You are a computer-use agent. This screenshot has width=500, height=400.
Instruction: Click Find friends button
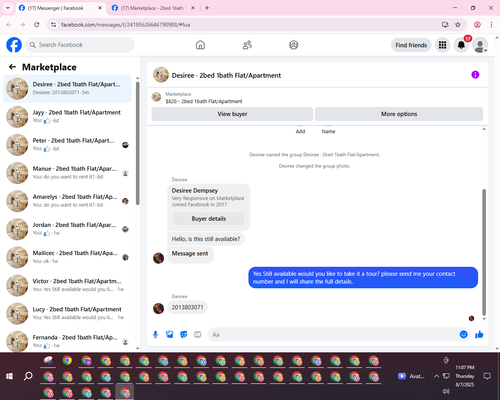(x=411, y=45)
